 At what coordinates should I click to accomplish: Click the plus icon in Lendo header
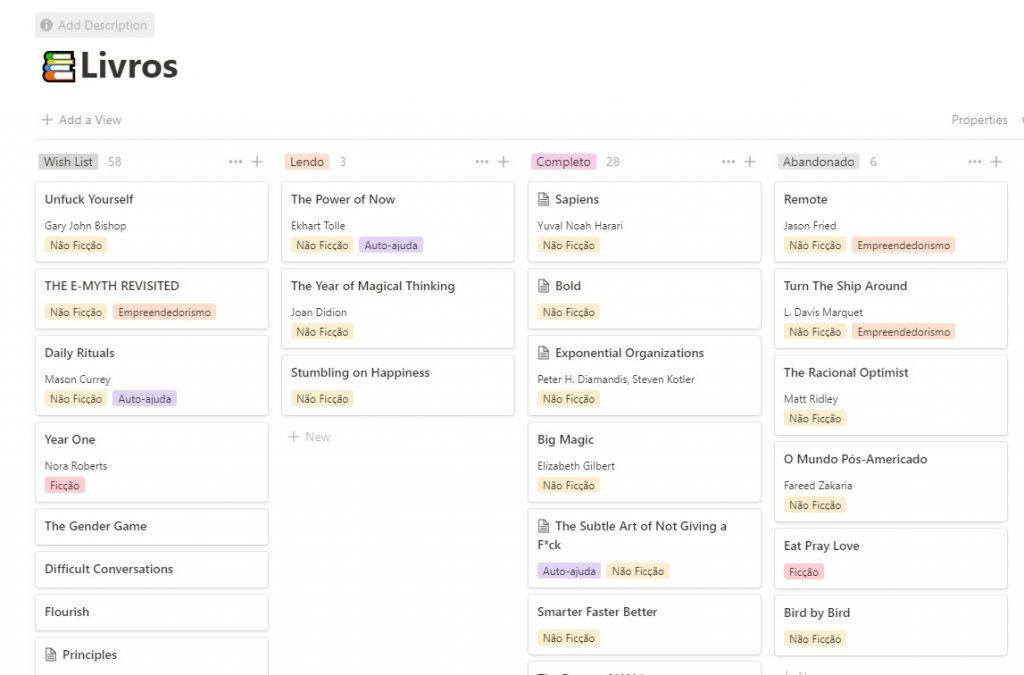504,162
